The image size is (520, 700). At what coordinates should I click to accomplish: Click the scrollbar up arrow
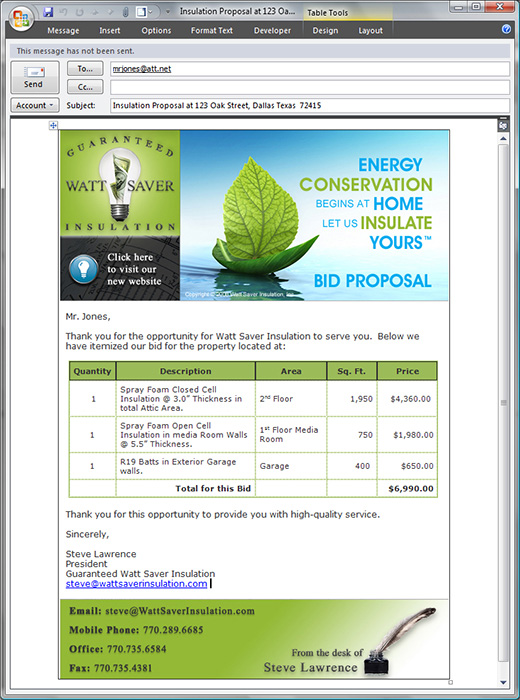coord(503,139)
